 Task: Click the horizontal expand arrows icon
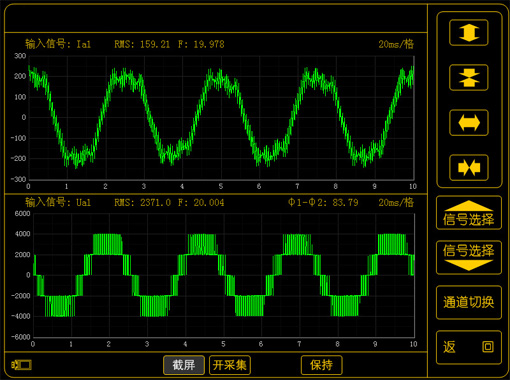469,123
